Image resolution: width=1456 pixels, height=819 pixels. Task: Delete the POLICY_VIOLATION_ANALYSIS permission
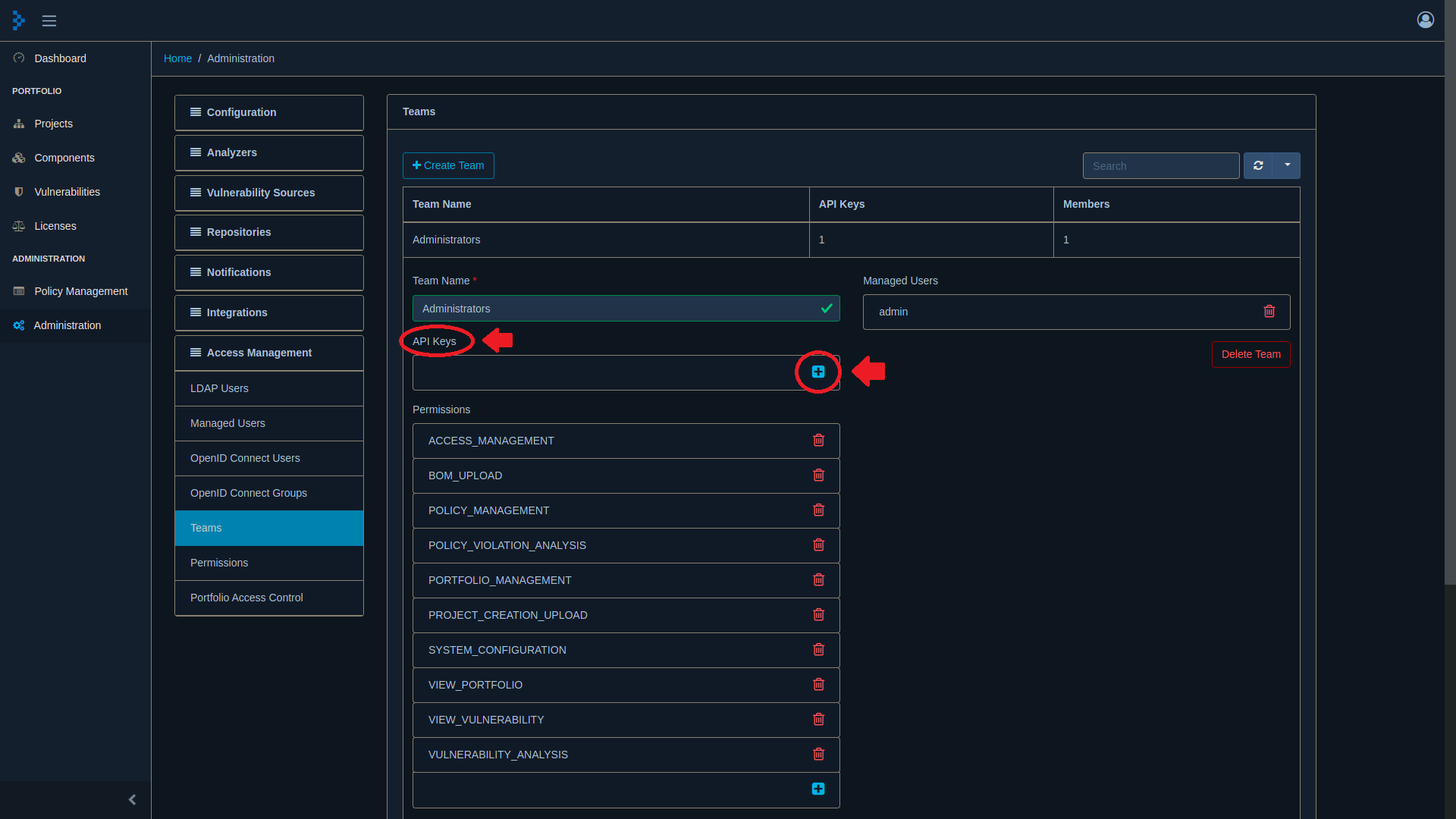pos(818,544)
